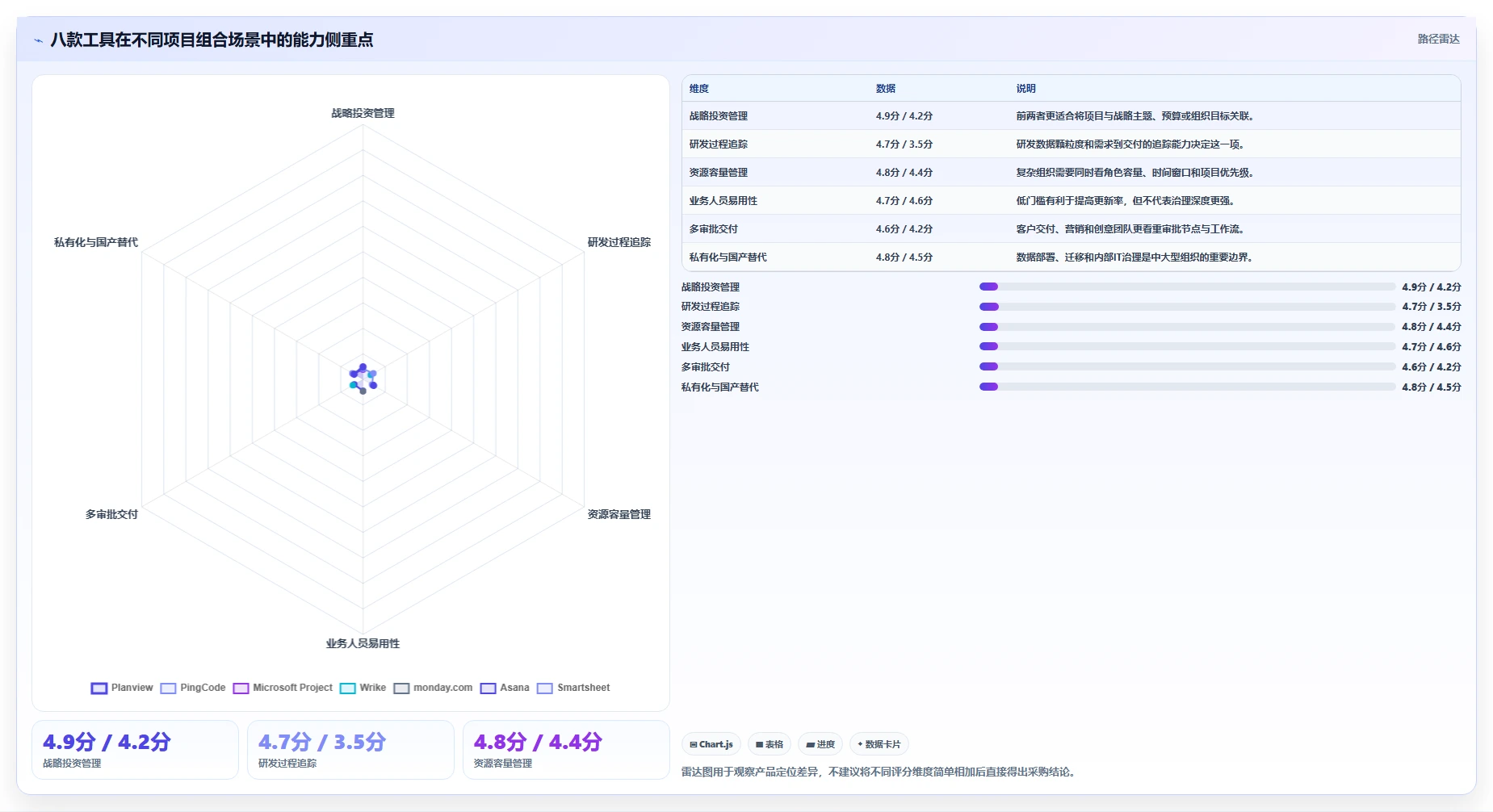
Task: Click radar axis label 多审批交付
Action: tap(111, 514)
